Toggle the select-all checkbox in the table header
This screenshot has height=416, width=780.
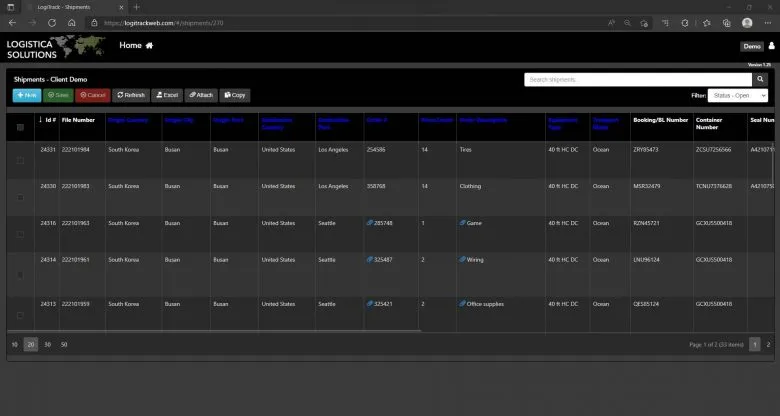pyautogui.click(x=20, y=127)
